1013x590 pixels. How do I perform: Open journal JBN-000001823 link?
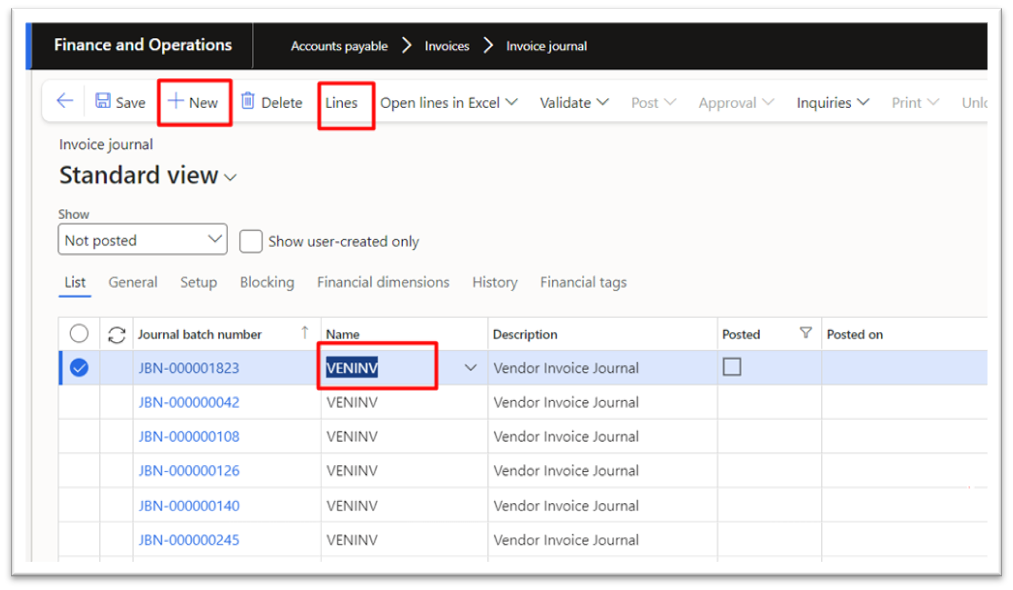coord(189,368)
